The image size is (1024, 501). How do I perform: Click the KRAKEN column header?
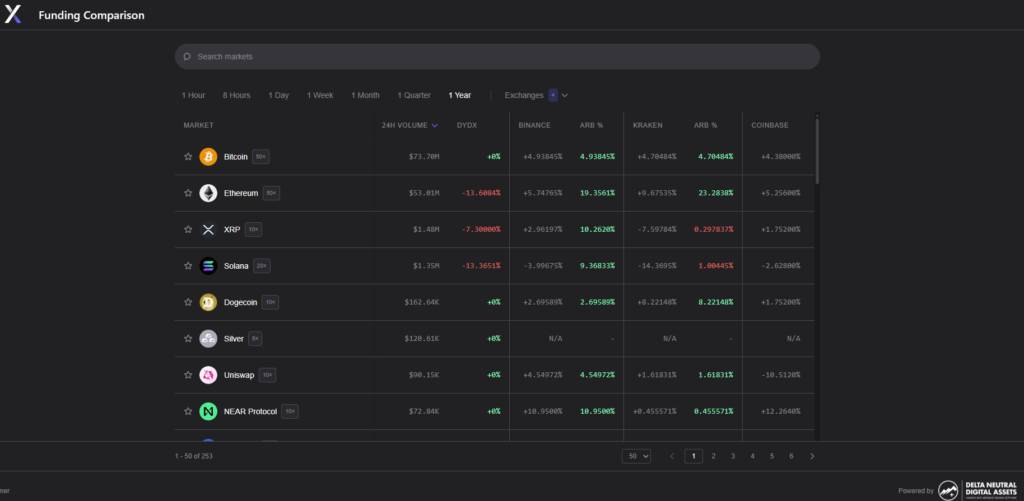648,125
